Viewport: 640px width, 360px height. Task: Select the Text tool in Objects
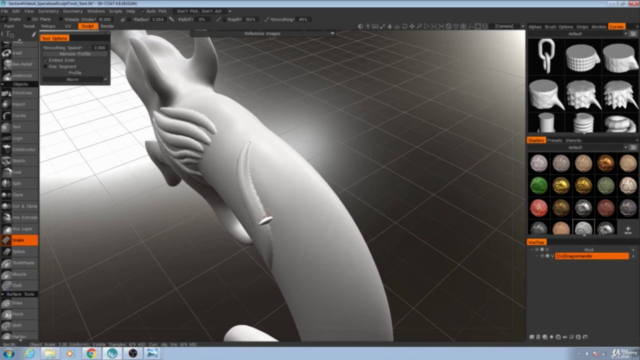coord(19,127)
